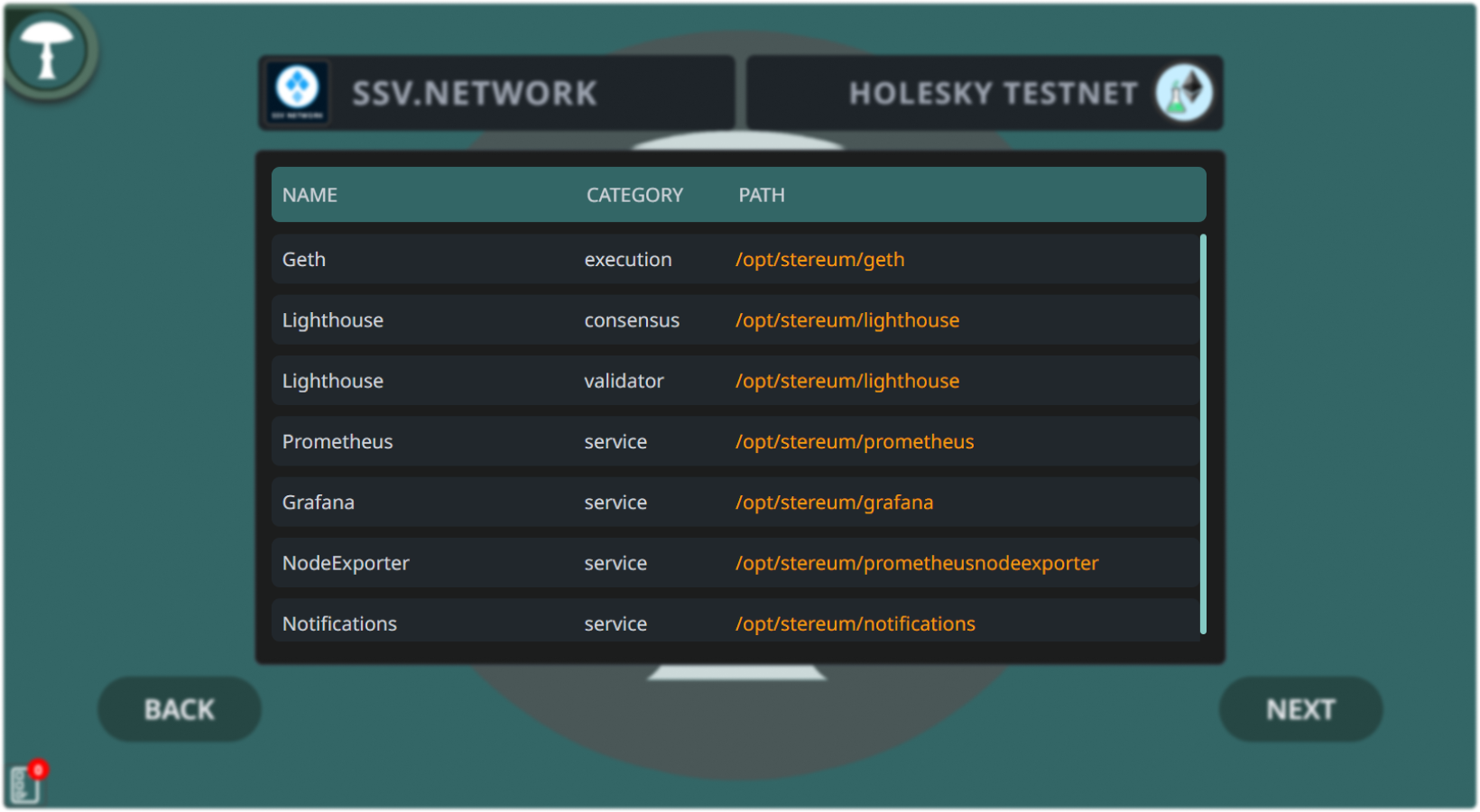Click the SSV.Network logo icon
Image resolution: width=1480 pixels, height=812 pixels.
click(x=298, y=93)
